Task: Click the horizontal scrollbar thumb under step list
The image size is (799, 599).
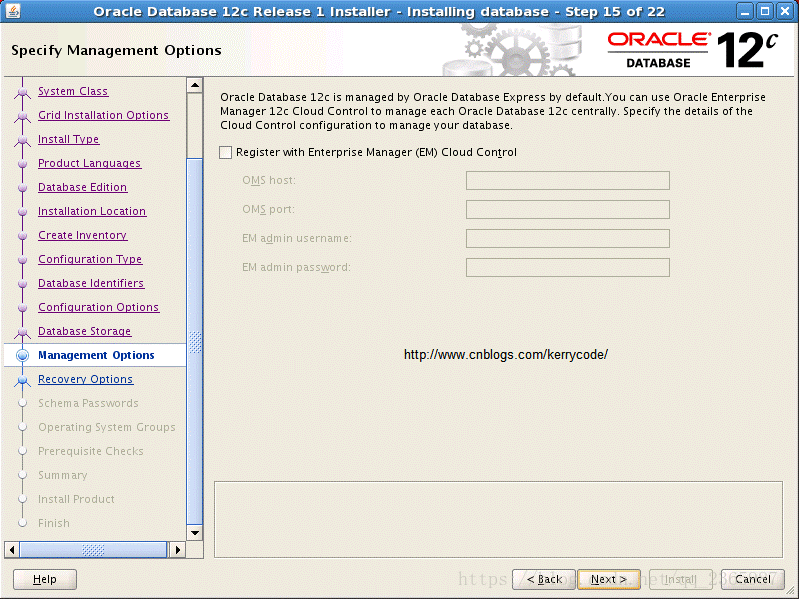Action: [93, 550]
